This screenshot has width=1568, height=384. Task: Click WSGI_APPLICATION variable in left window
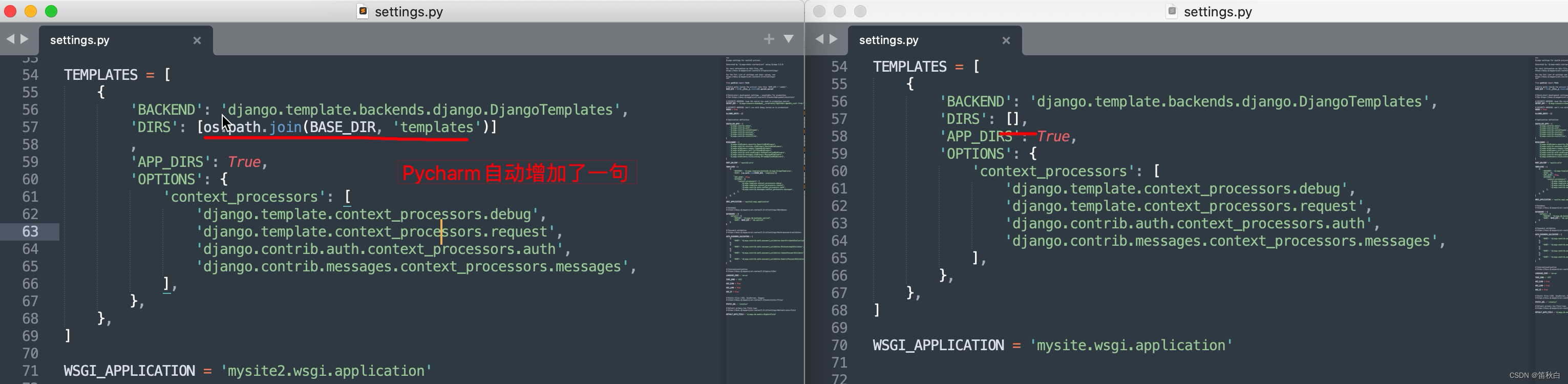(x=130, y=371)
